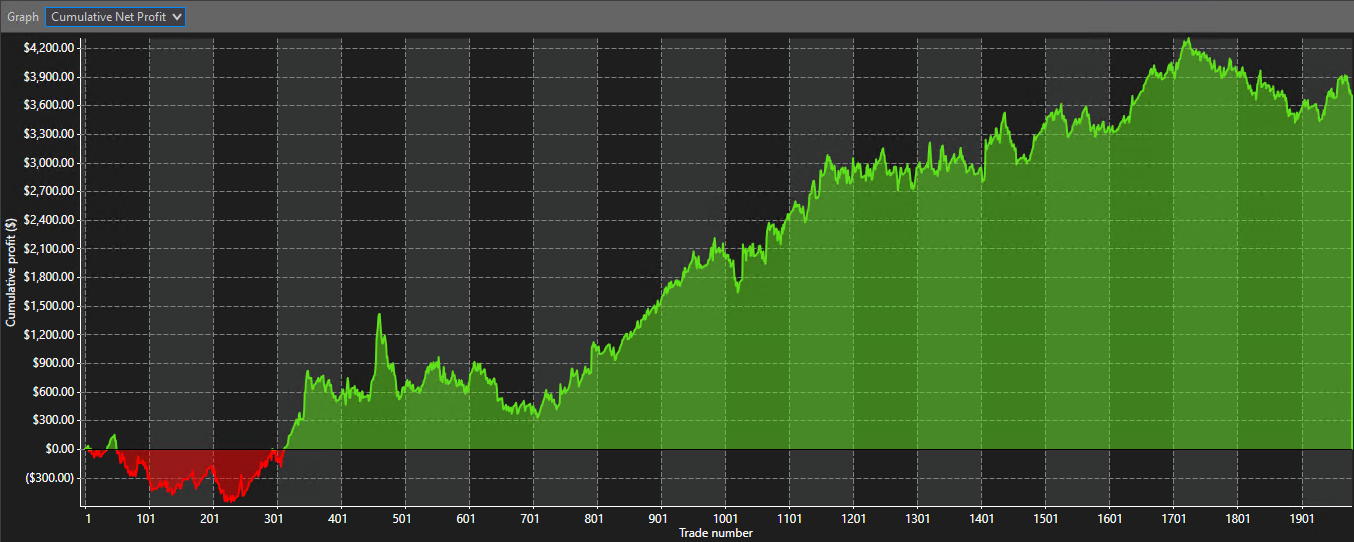Click trade number 201 on x-axis
The width and height of the screenshot is (1354, 542).
[213, 519]
